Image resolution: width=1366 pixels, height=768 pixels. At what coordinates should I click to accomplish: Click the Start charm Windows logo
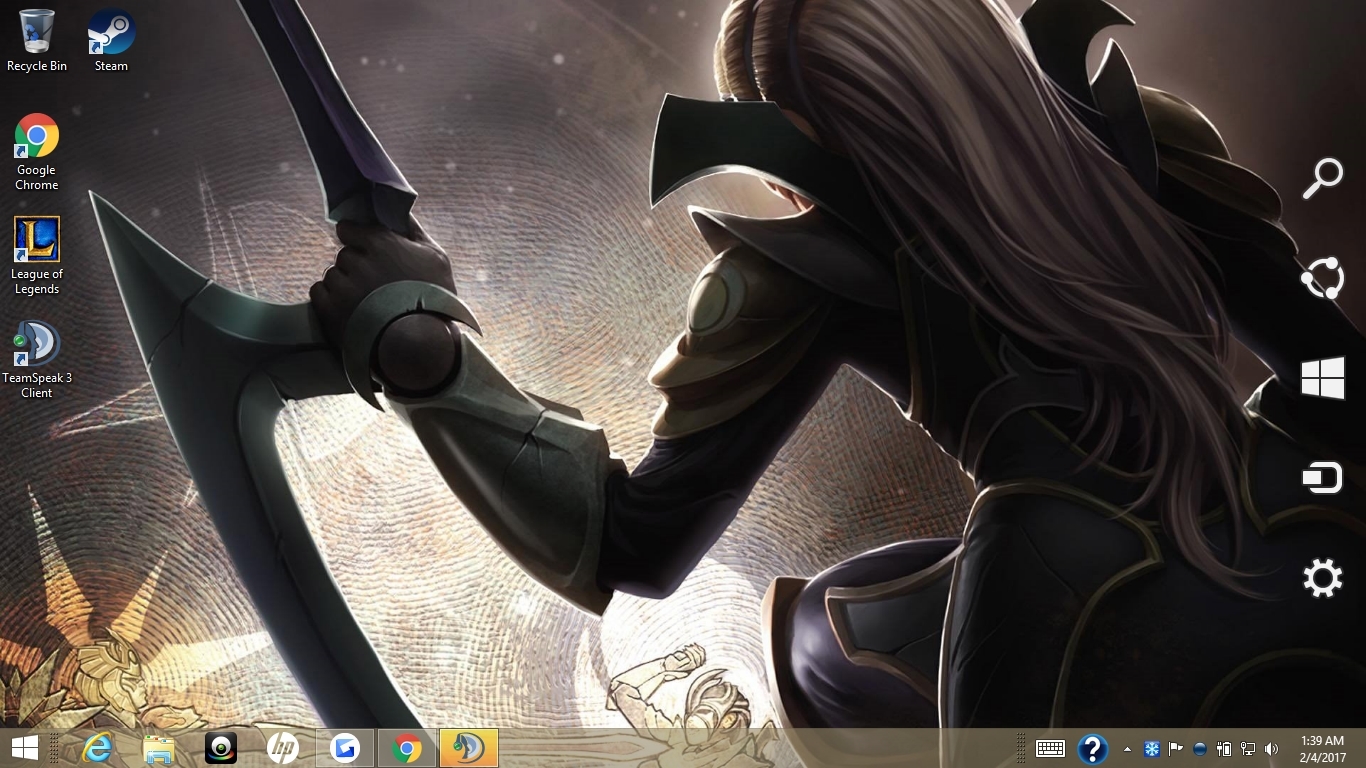point(1322,378)
